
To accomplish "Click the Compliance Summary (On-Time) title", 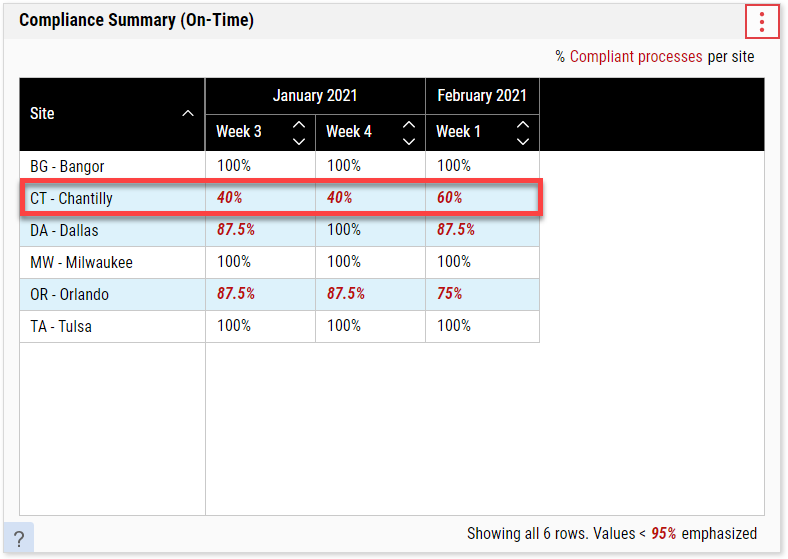I will (136, 21).
